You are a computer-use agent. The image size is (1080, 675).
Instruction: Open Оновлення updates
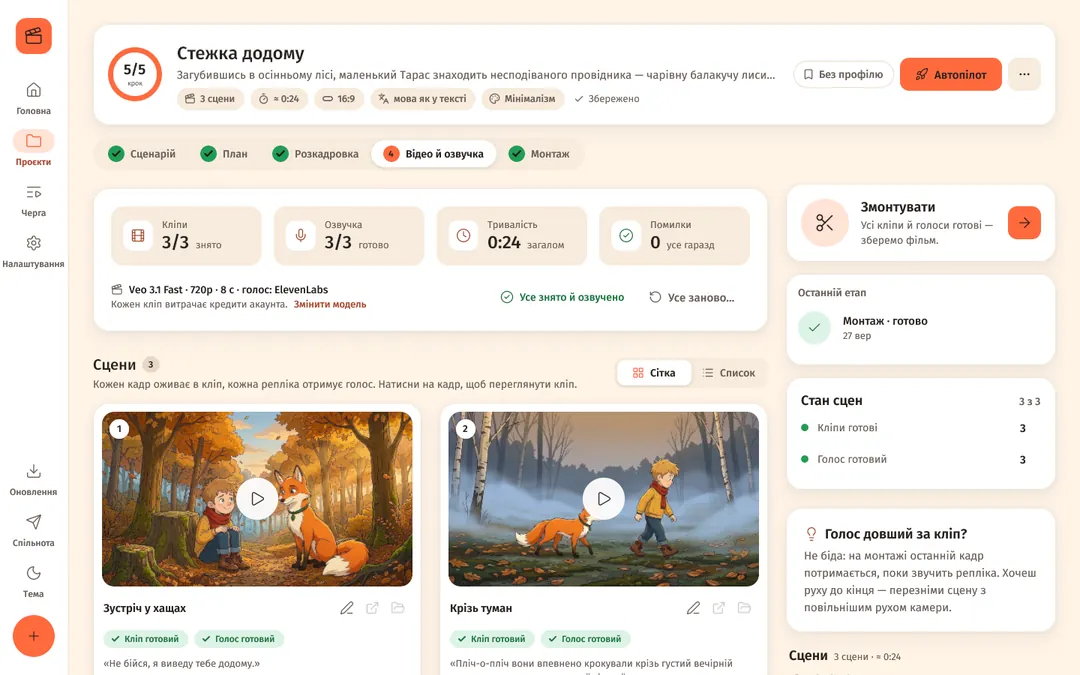(x=34, y=479)
